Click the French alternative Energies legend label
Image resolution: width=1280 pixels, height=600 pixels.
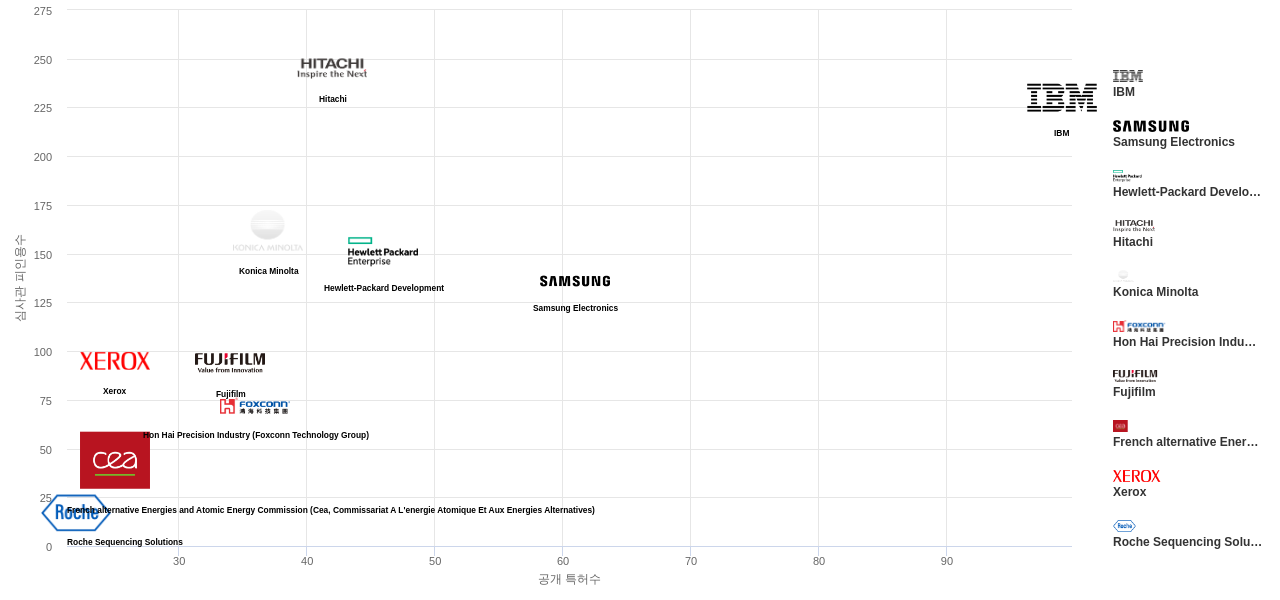click(x=1185, y=442)
